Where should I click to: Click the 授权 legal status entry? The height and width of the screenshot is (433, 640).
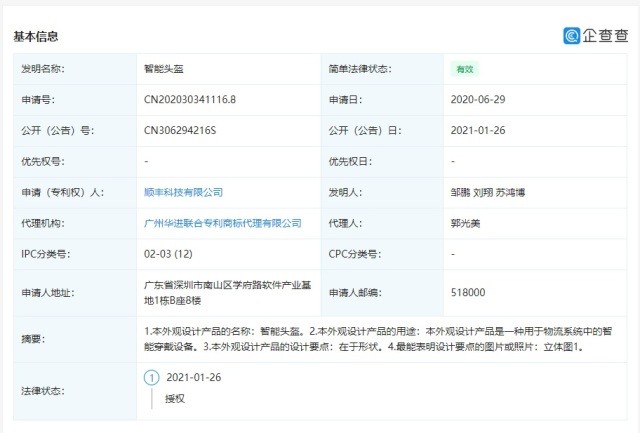click(x=175, y=399)
